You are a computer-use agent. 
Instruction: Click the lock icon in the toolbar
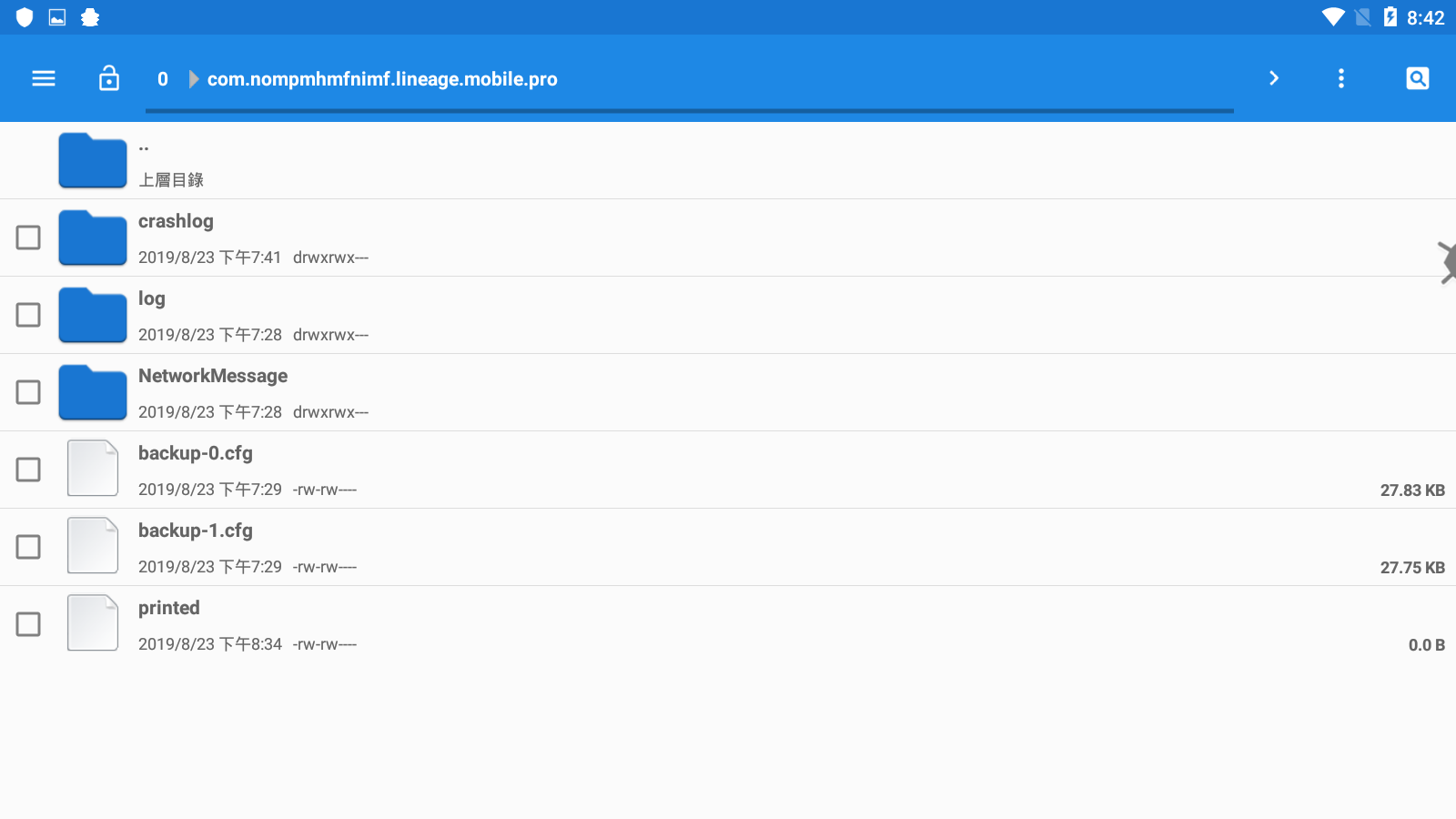108,78
